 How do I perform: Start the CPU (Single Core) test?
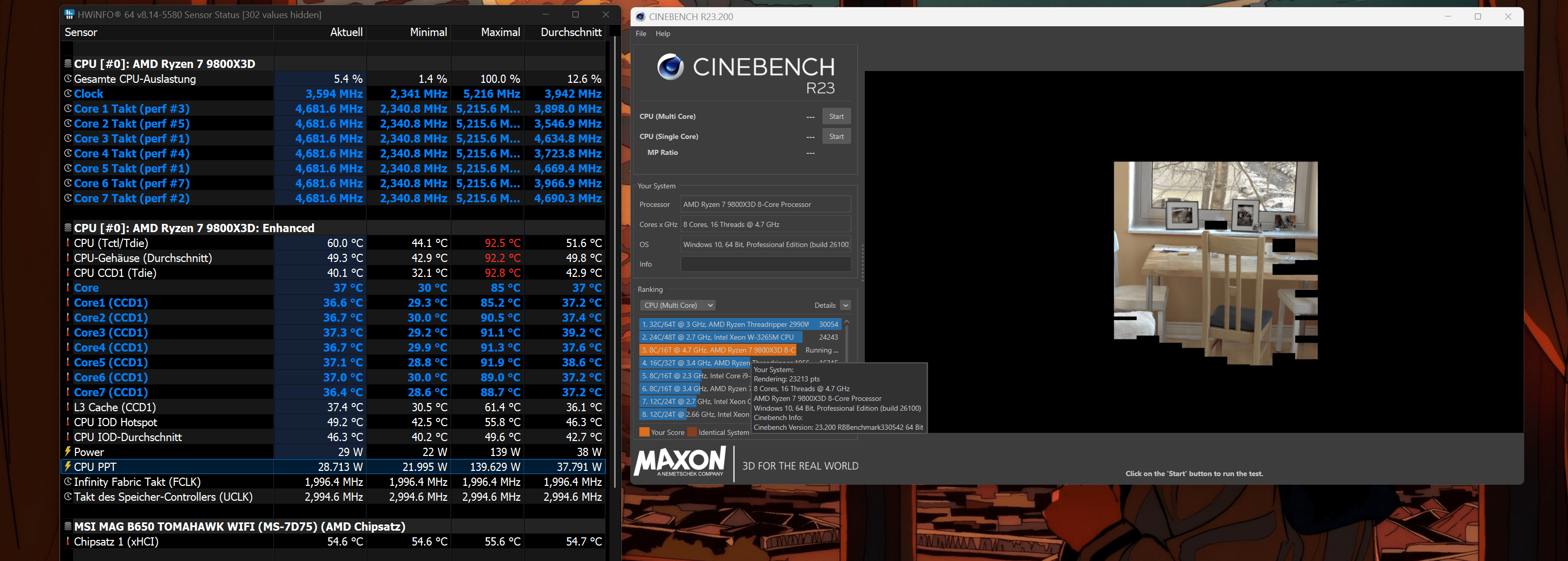tap(836, 136)
